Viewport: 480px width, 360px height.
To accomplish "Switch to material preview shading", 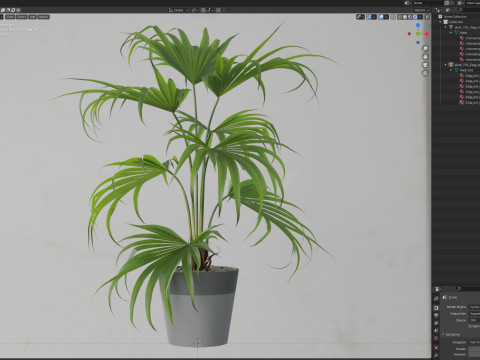I will pyautogui.click(x=410, y=17).
